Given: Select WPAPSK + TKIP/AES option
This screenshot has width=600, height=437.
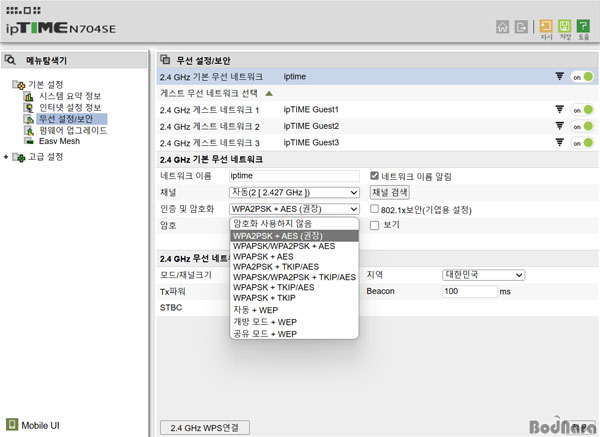Looking at the screenshot, I should click(294, 287).
